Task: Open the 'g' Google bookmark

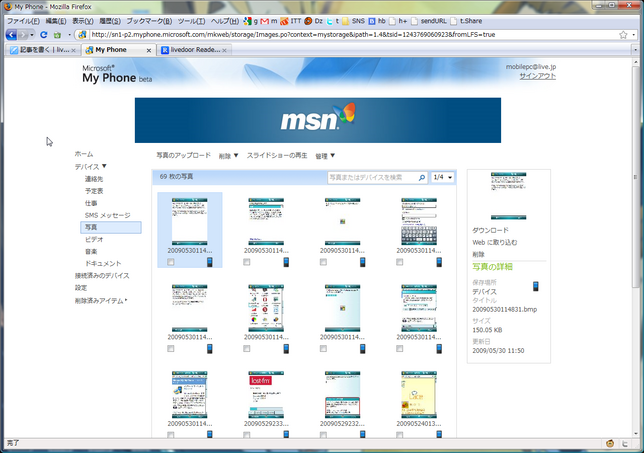Action: pos(250,21)
